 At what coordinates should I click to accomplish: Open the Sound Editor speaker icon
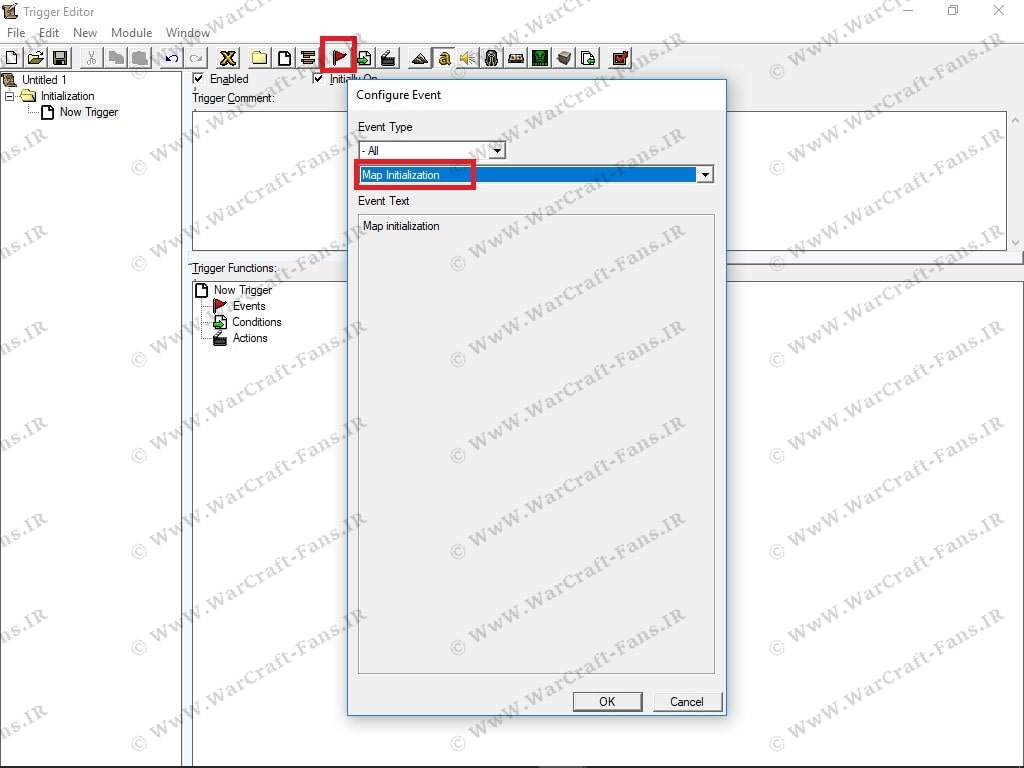[x=468, y=58]
